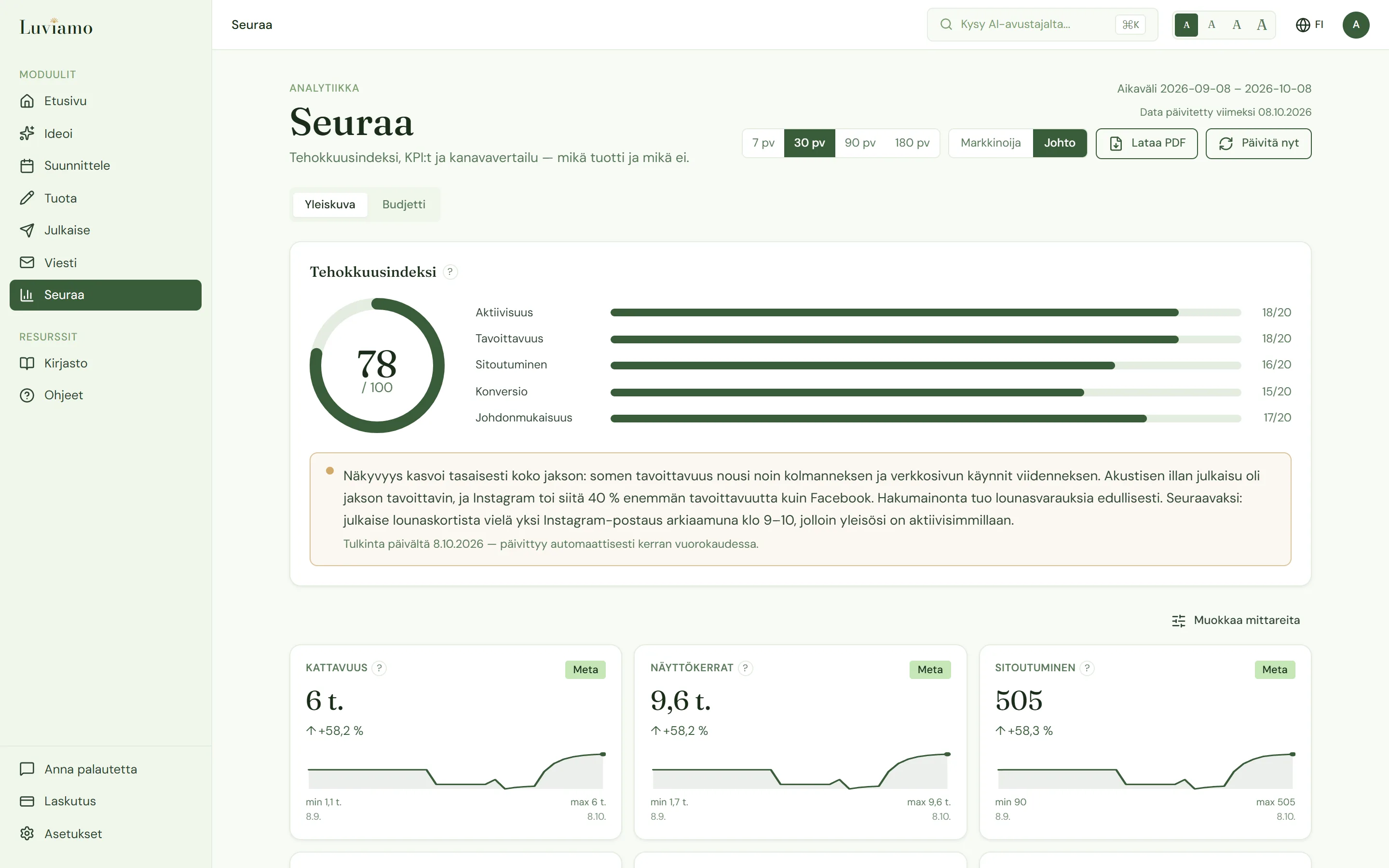Click the Ideoi sparkle icon
Screen dimensions: 1389x868
(x=27, y=134)
